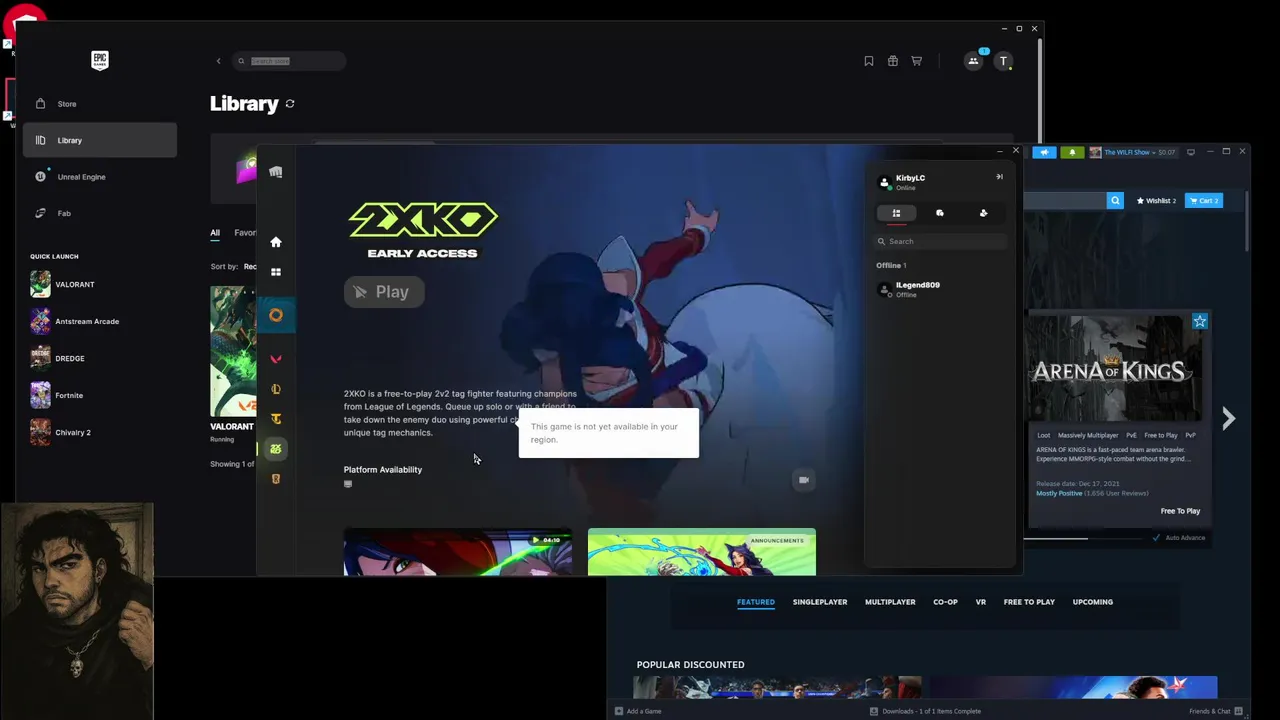
Task: Go back with the Epic launcher back arrow
Action: click(218, 61)
